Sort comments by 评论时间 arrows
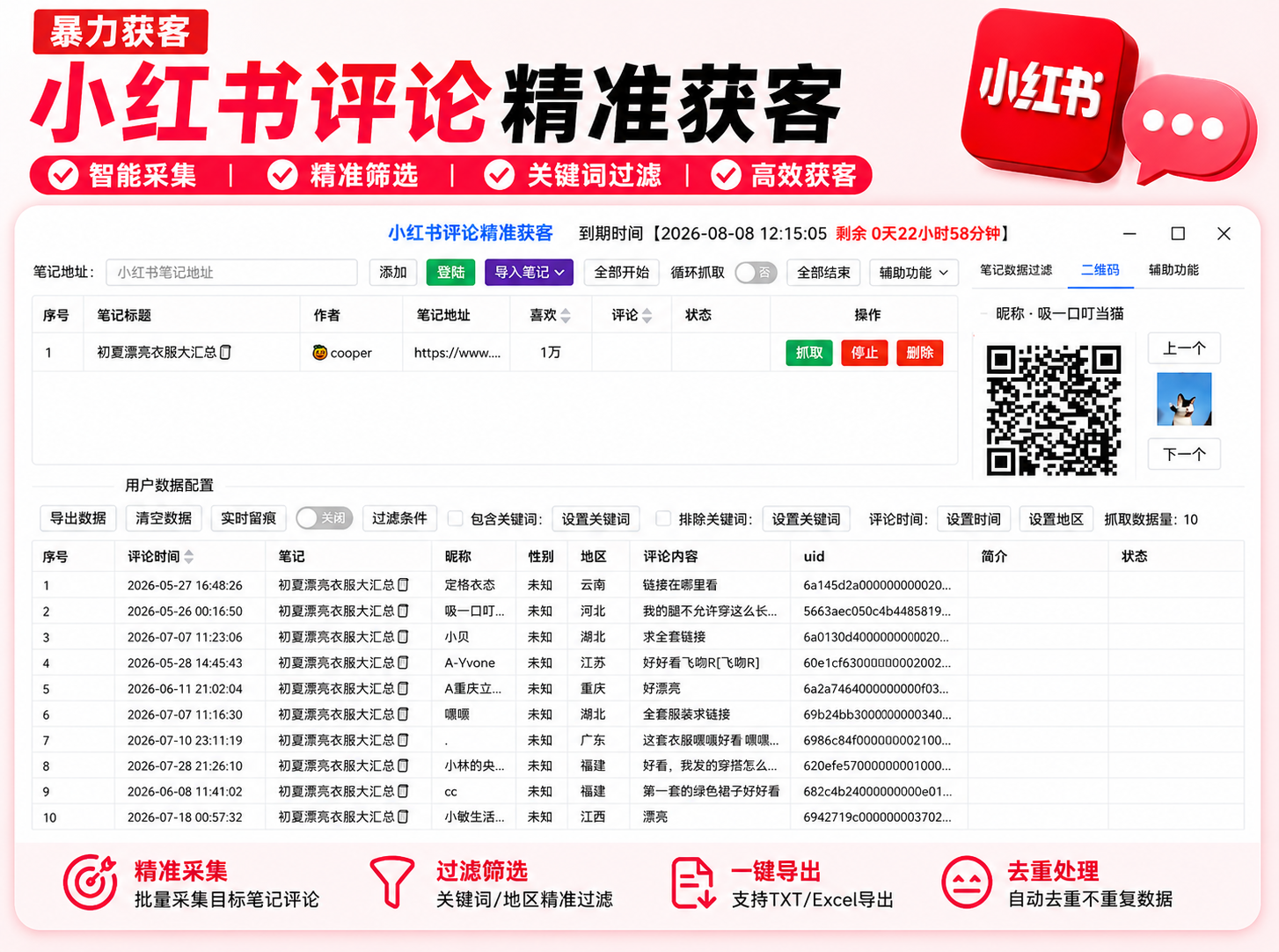The height and width of the screenshot is (952, 1279). click(189, 557)
